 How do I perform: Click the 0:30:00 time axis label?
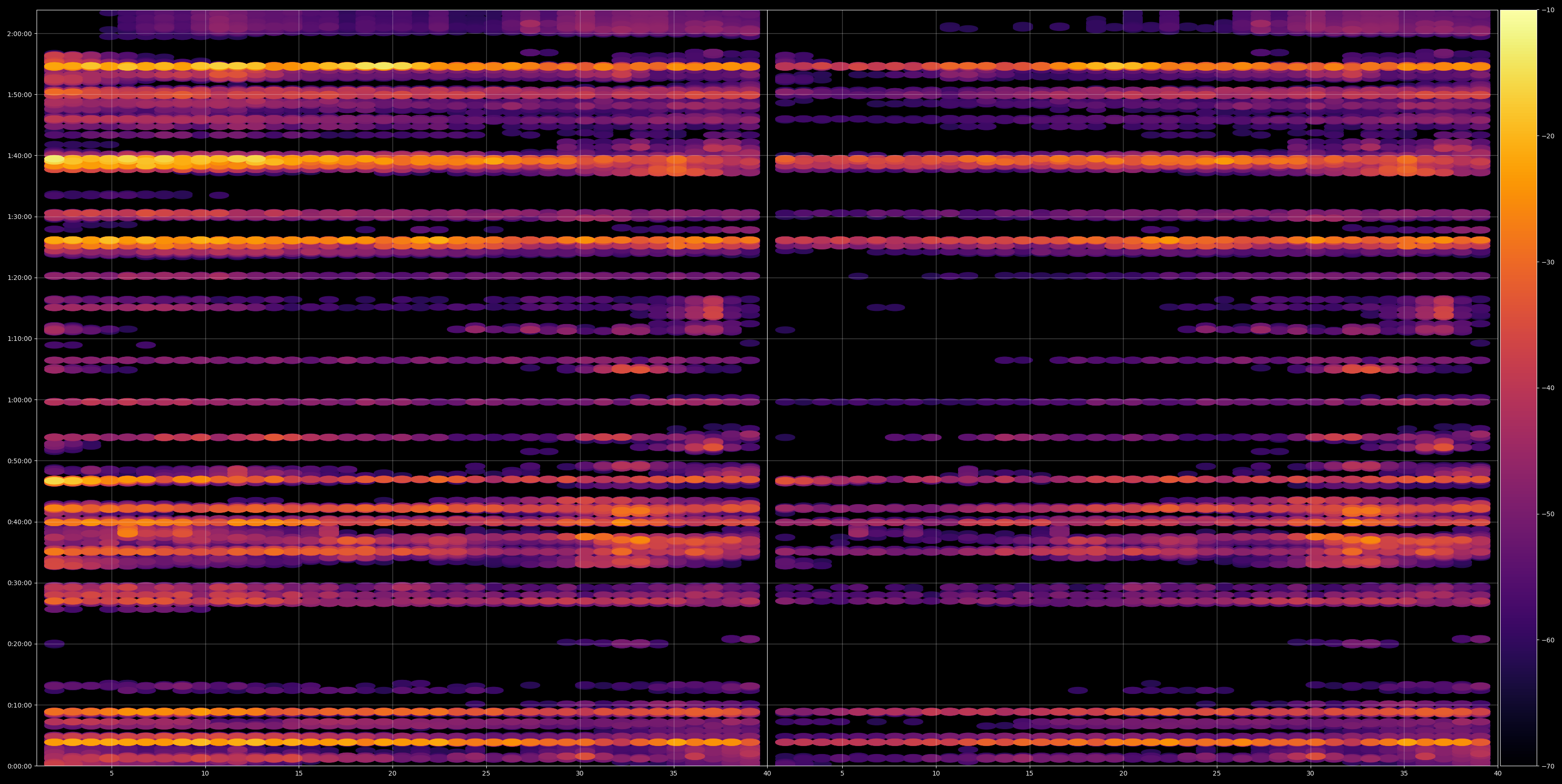tap(19, 583)
